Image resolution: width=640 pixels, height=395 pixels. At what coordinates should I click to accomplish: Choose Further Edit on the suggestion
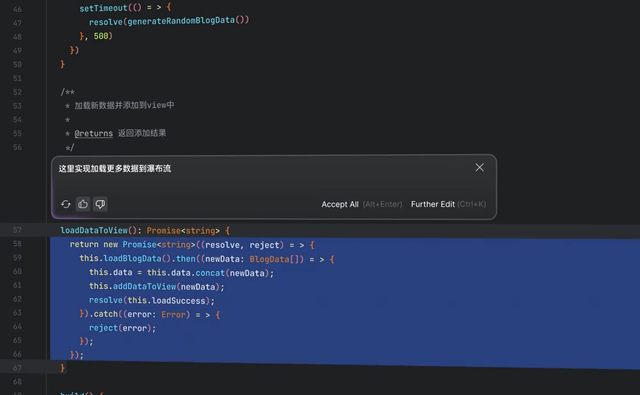click(433, 204)
